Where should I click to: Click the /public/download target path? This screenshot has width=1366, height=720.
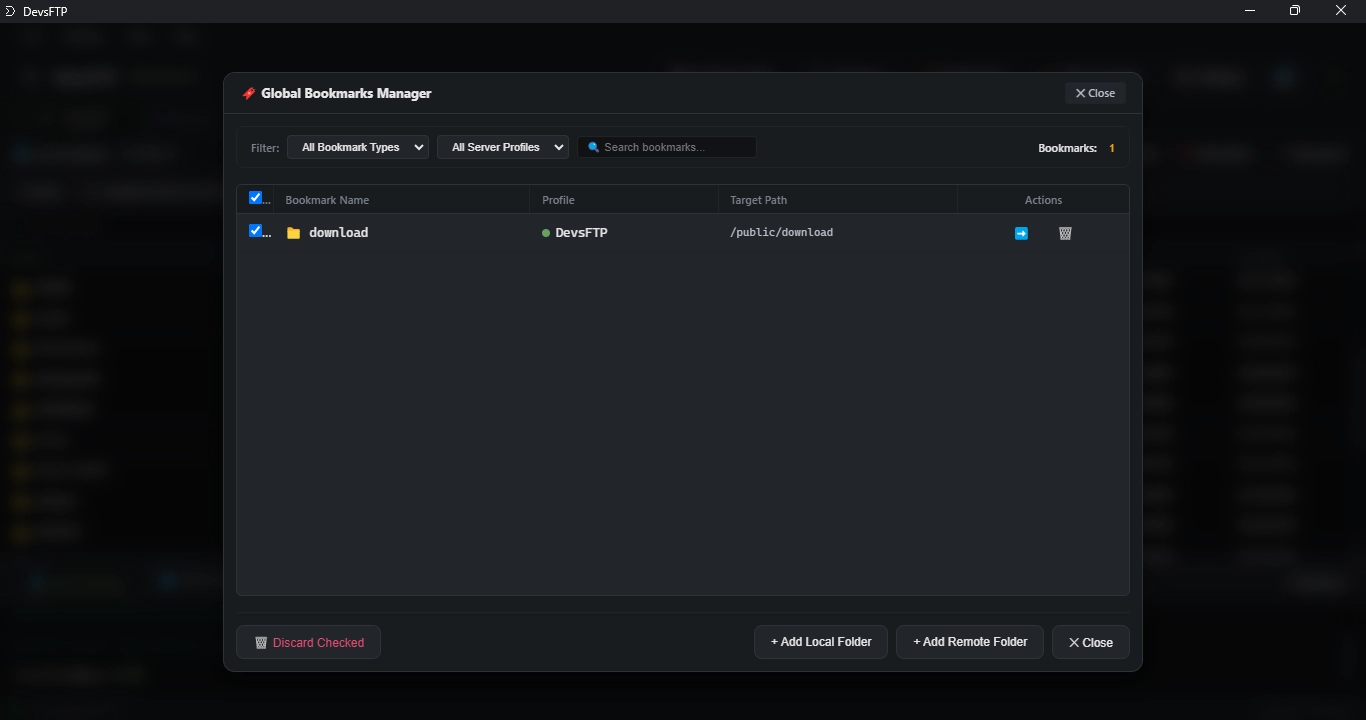coord(782,232)
